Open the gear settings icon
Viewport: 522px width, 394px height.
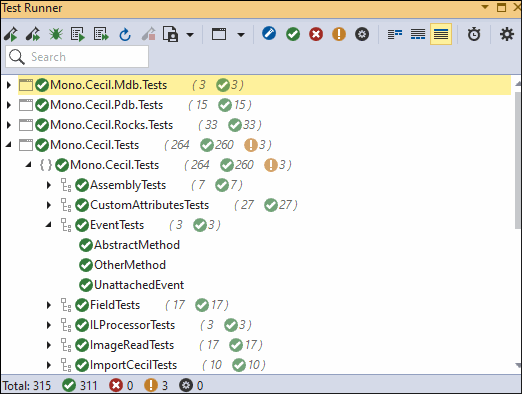pyautogui.click(x=507, y=34)
